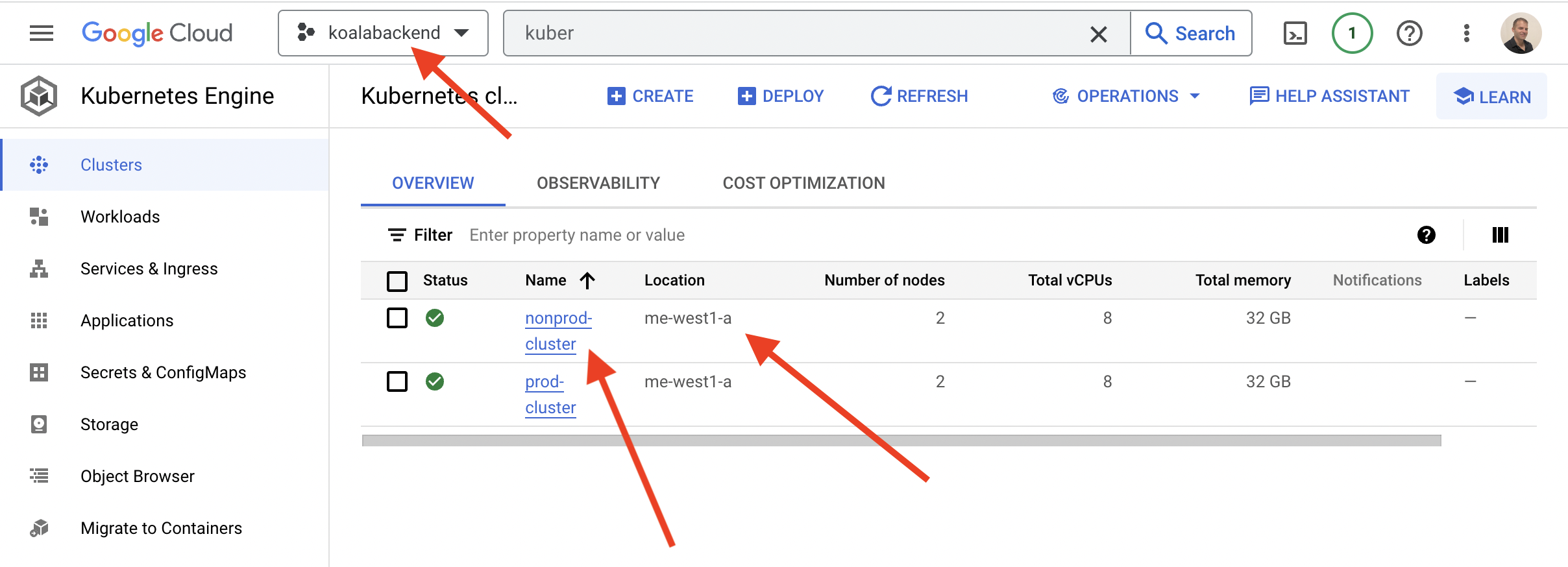Click the Filter icon label
1568x567 pixels.
tap(420, 235)
